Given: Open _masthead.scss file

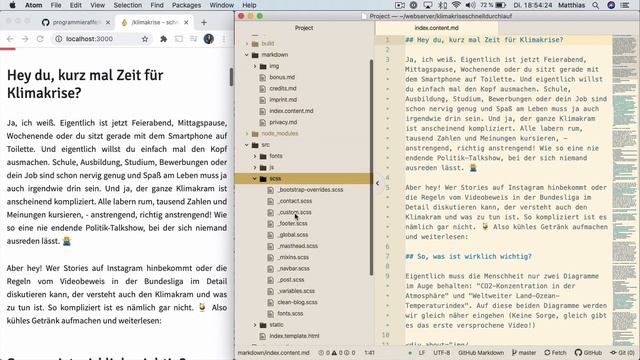Looking at the screenshot, I should pyautogui.click(x=298, y=246).
